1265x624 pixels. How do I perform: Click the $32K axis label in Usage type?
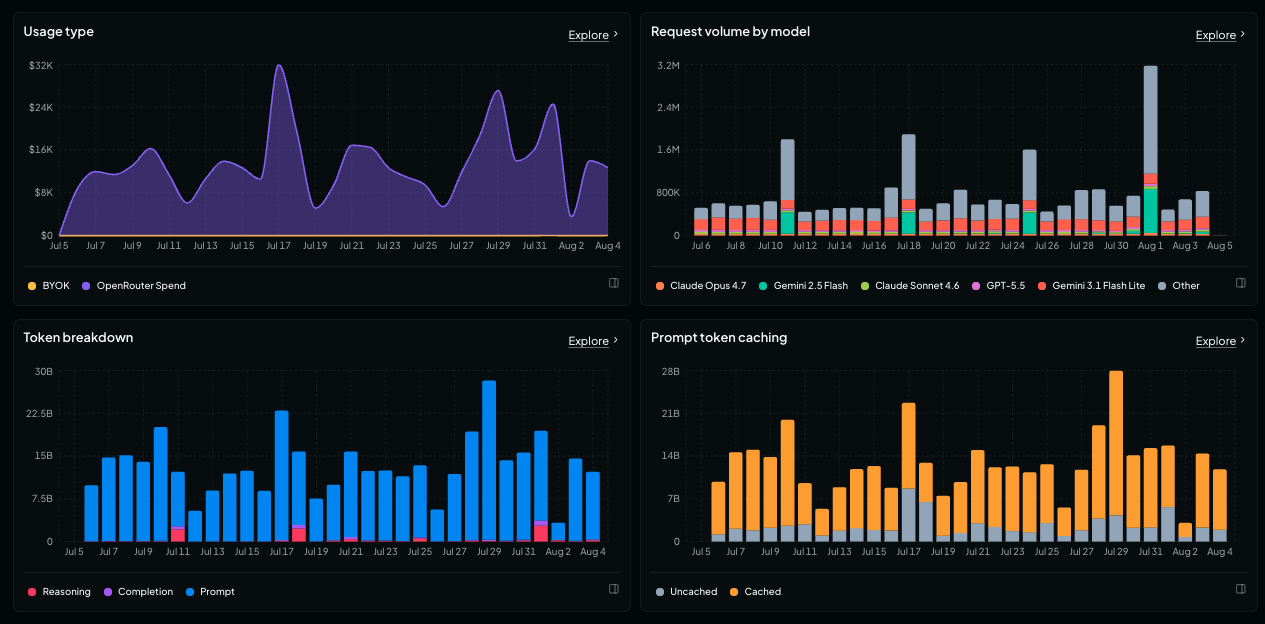point(41,65)
